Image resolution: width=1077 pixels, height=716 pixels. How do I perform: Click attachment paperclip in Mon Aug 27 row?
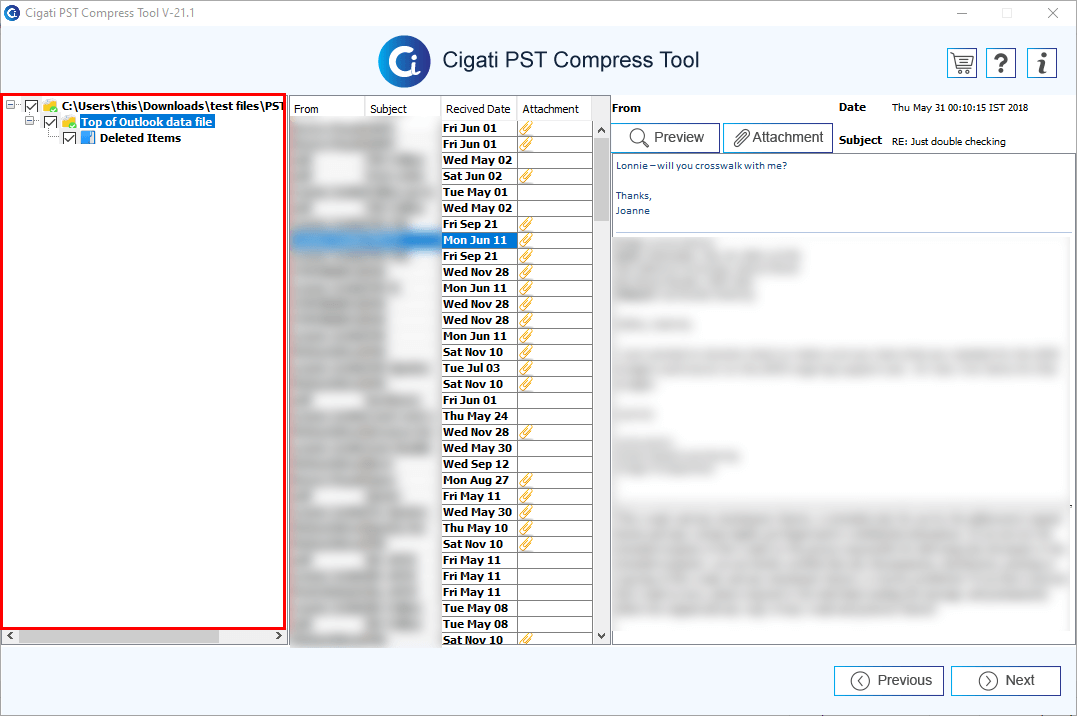pos(525,480)
